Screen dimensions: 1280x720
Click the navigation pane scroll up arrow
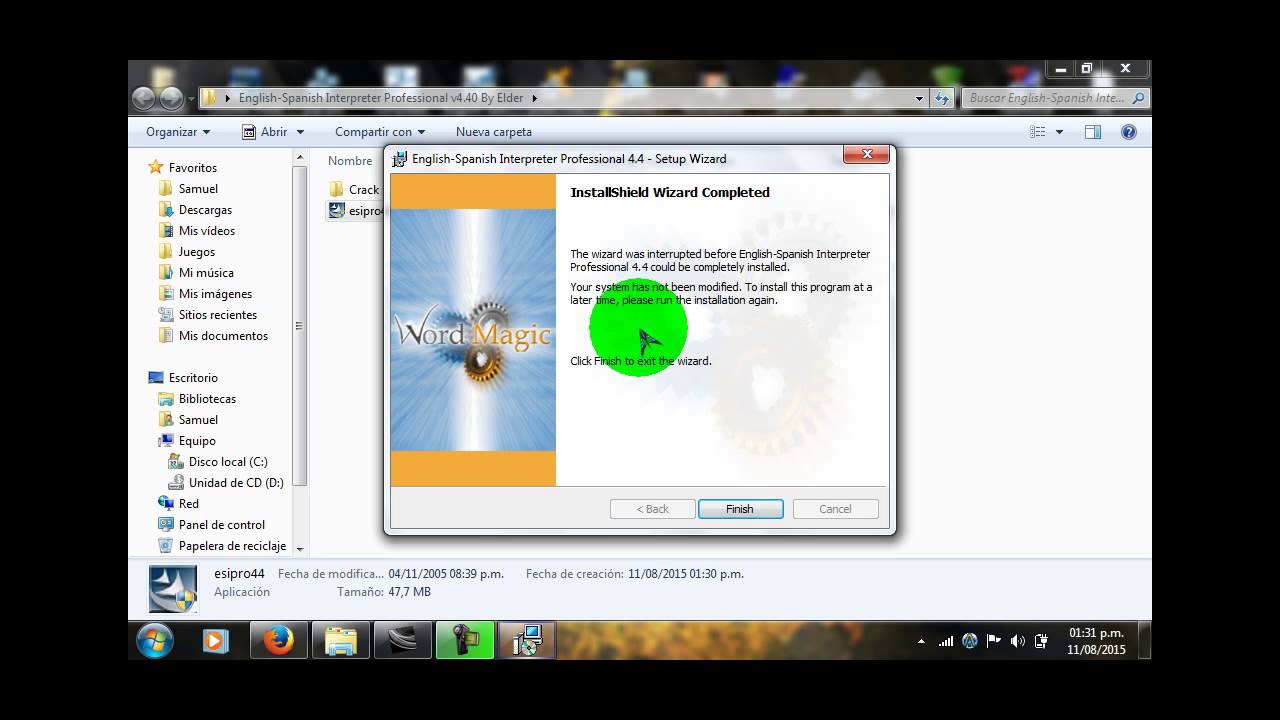[x=299, y=157]
